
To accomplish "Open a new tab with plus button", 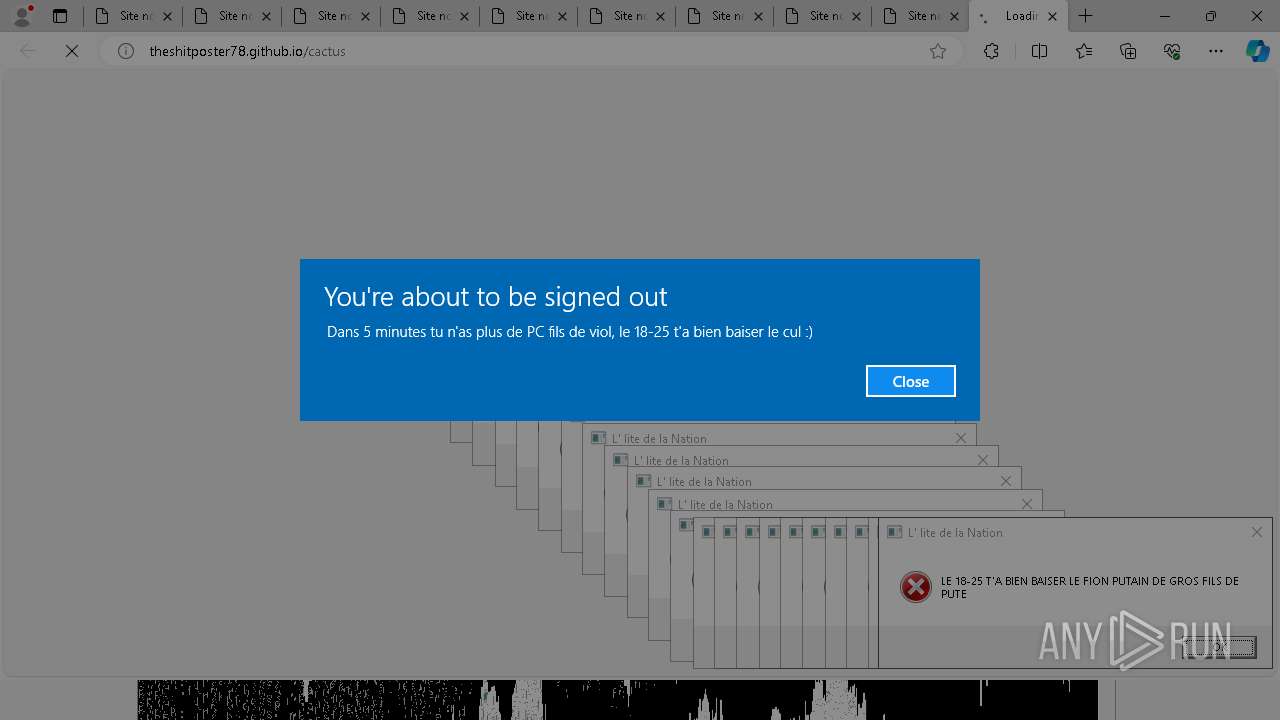I will [1085, 16].
